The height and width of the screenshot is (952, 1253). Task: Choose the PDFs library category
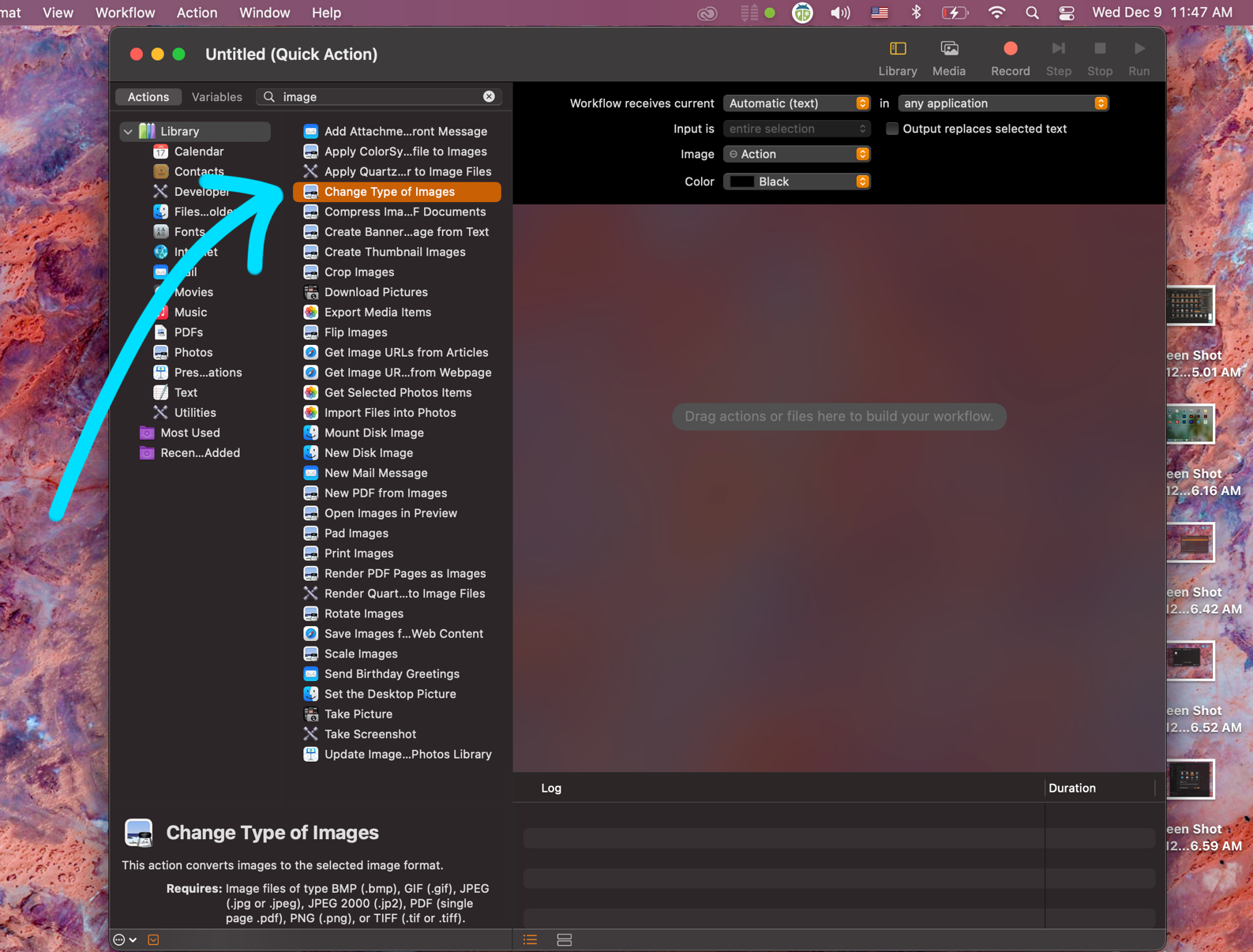click(188, 332)
